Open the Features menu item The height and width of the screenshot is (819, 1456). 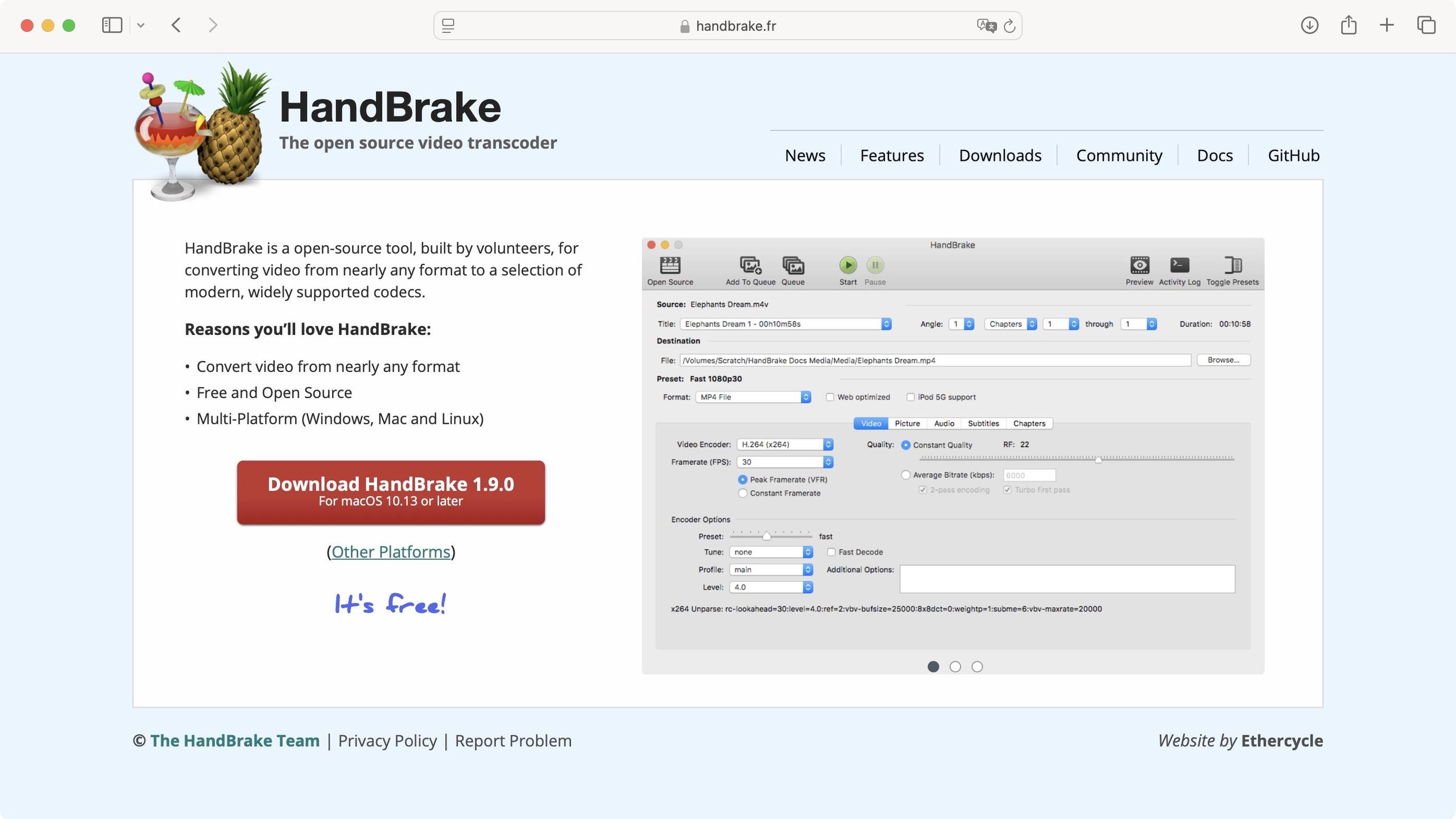[892, 155]
